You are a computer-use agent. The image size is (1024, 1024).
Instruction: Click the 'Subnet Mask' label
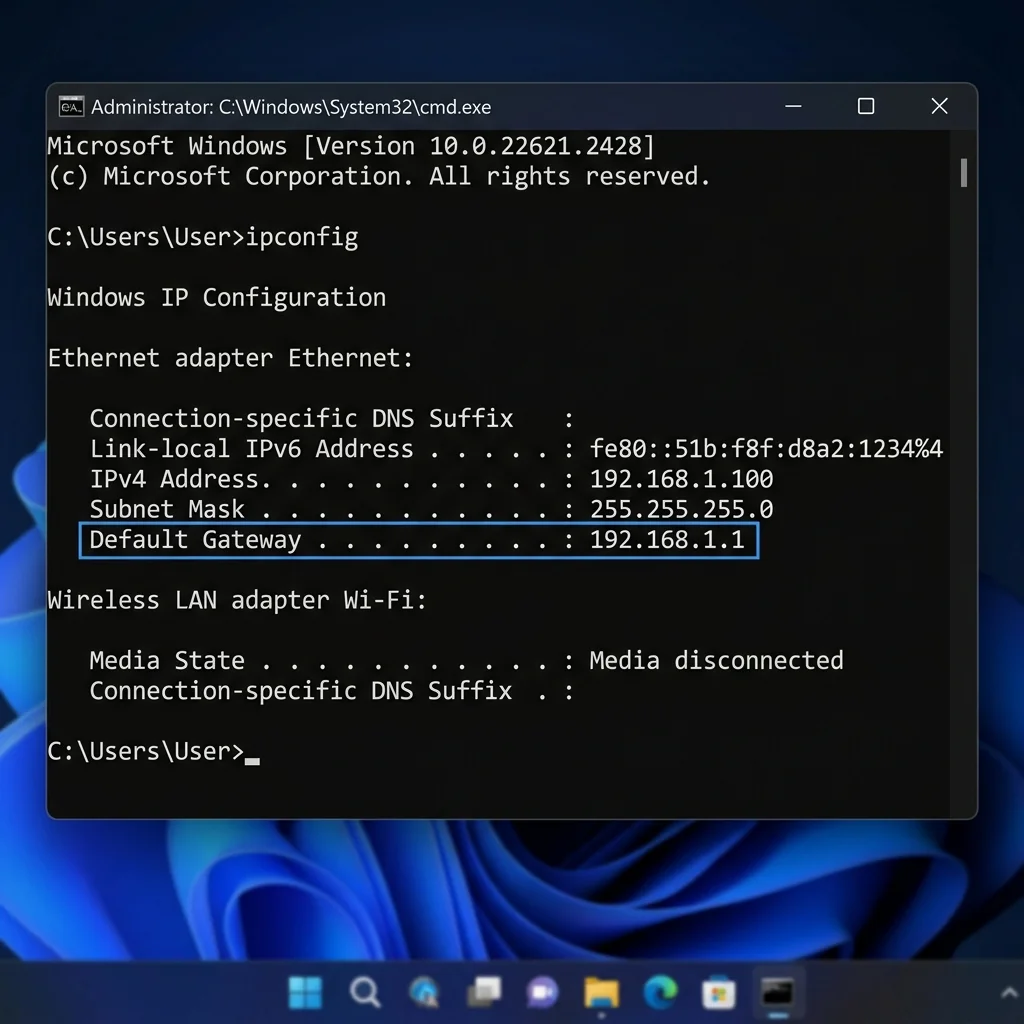(167, 509)
